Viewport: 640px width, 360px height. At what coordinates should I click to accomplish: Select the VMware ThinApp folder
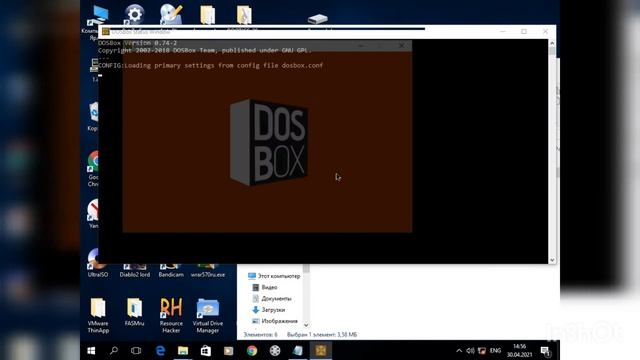(98, 315)
